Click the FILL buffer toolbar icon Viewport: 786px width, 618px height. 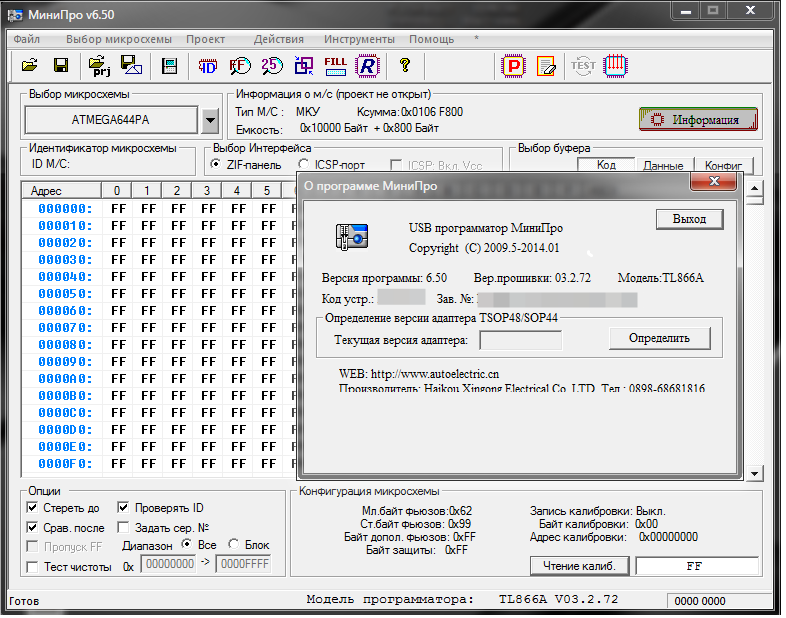click(x=336, y=66)
